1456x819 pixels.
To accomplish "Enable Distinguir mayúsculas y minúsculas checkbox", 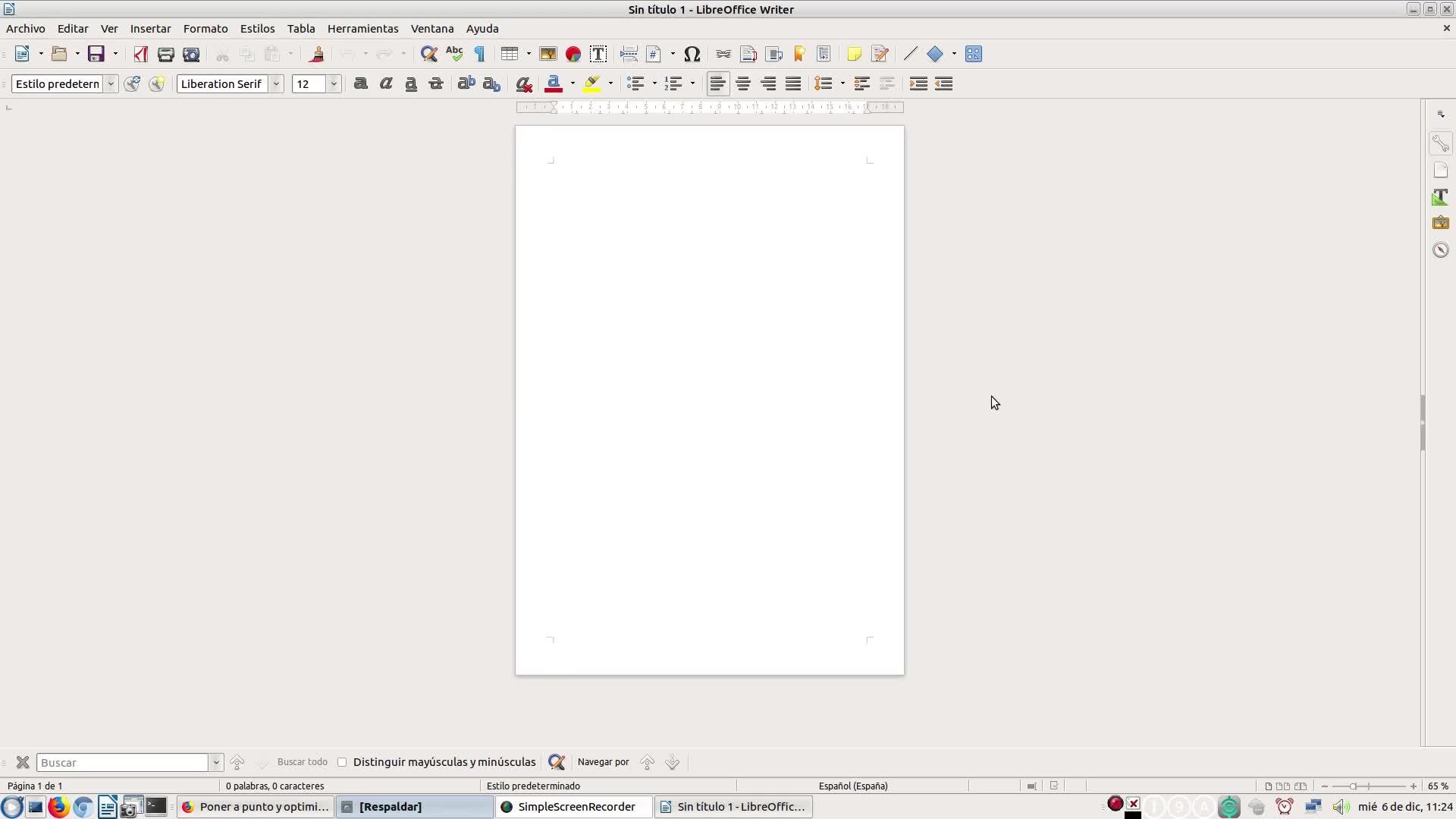I will pyautogui.click(x=342, y=762).
